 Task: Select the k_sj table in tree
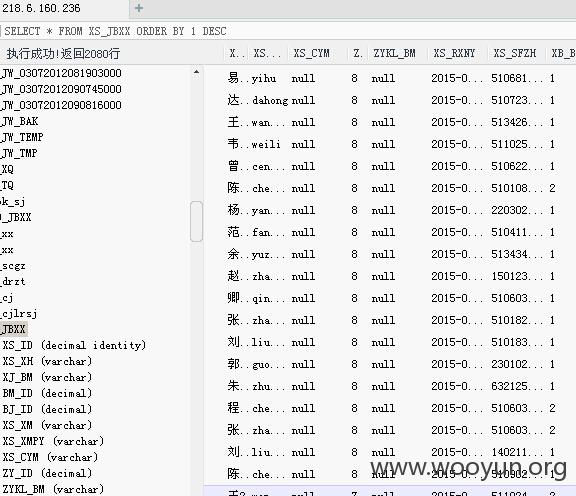click(x=13, y=201)
